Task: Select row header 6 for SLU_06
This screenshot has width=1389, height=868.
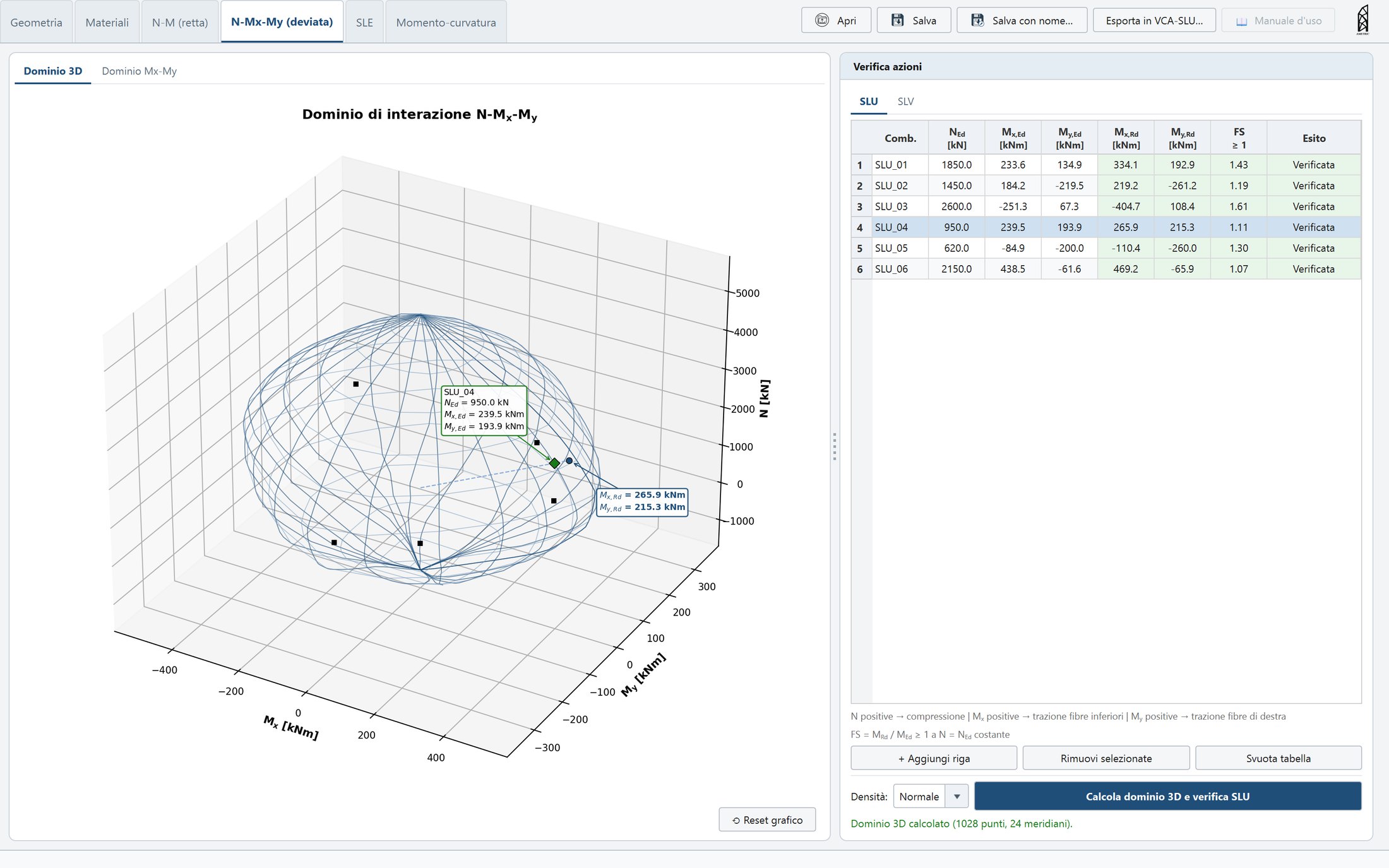Action: coord(861,269)
